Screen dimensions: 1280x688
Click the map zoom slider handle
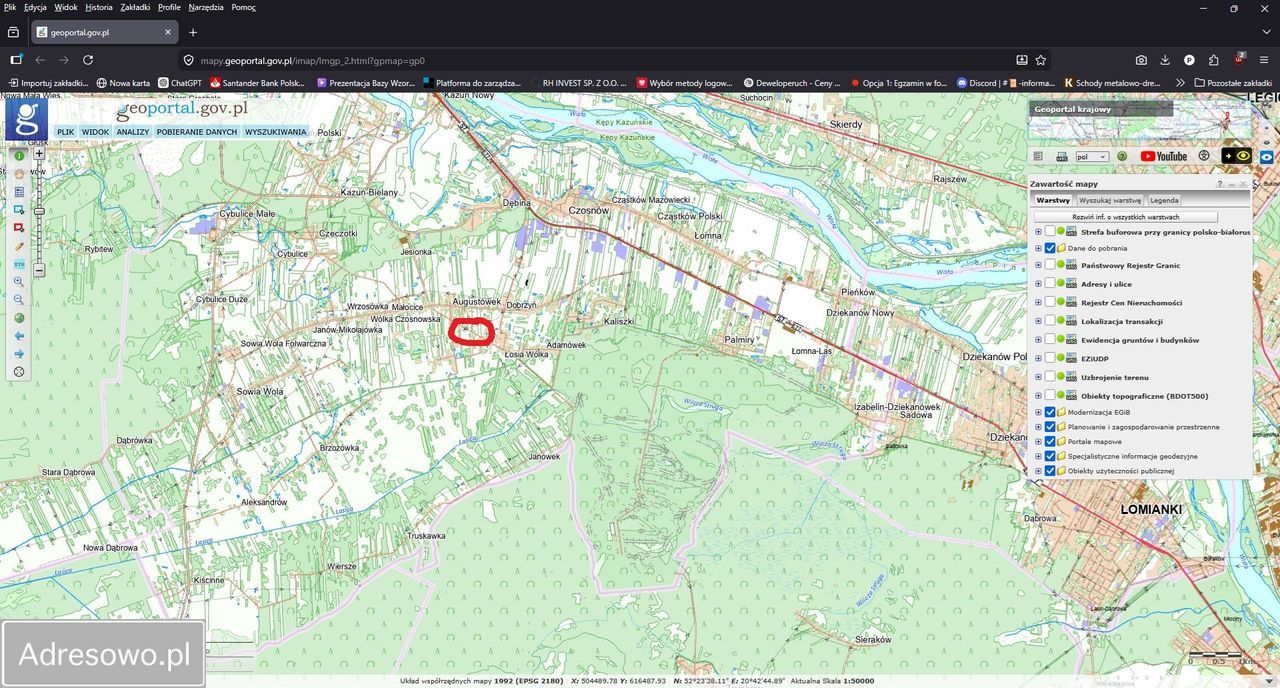39,211
